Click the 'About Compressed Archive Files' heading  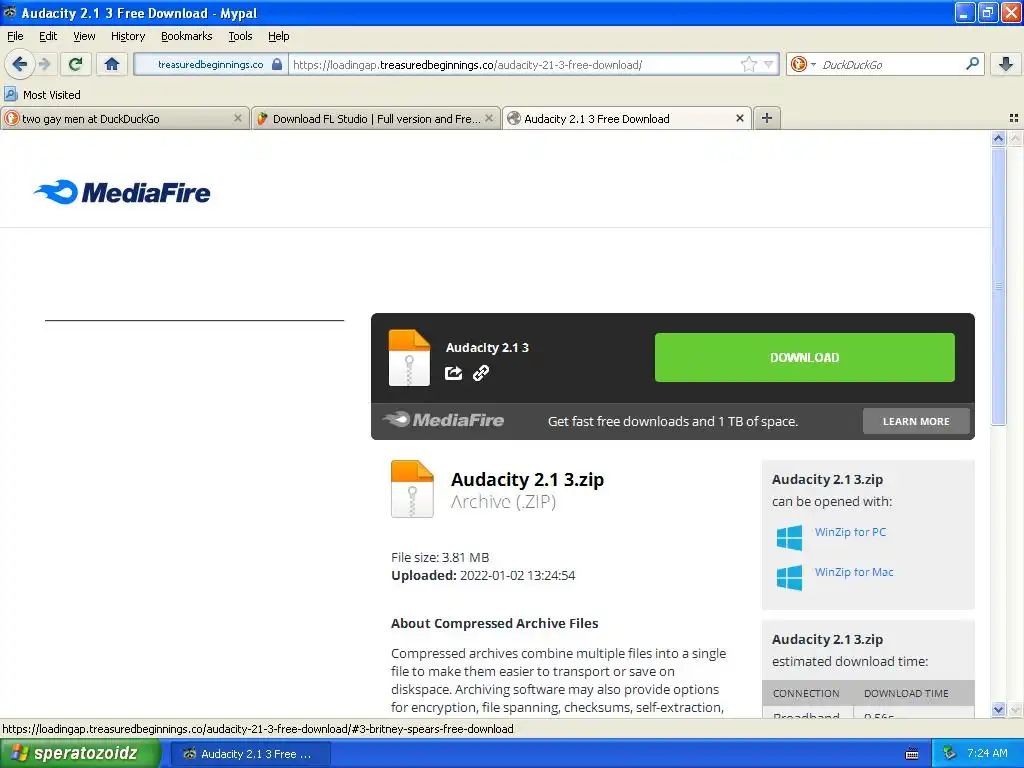(494, 623)
